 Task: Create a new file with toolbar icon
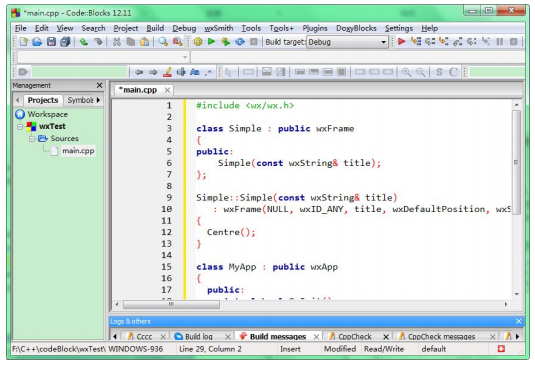tap(24, 42)
